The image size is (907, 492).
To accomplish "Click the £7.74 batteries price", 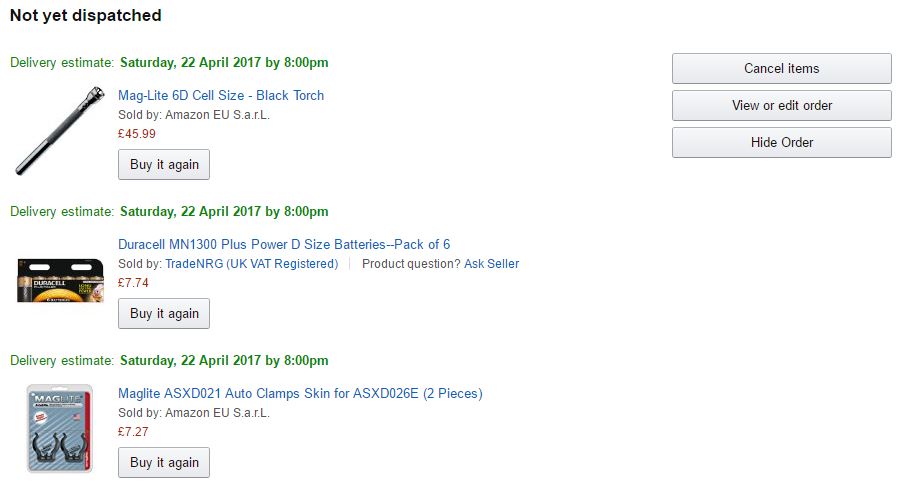I will click(x=133, y=283).
